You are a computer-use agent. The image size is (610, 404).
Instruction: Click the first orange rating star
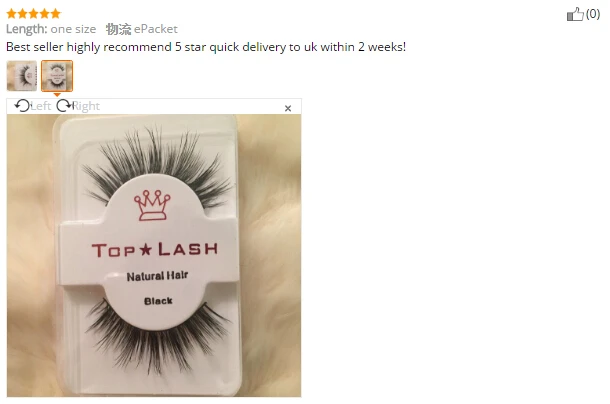11,14
